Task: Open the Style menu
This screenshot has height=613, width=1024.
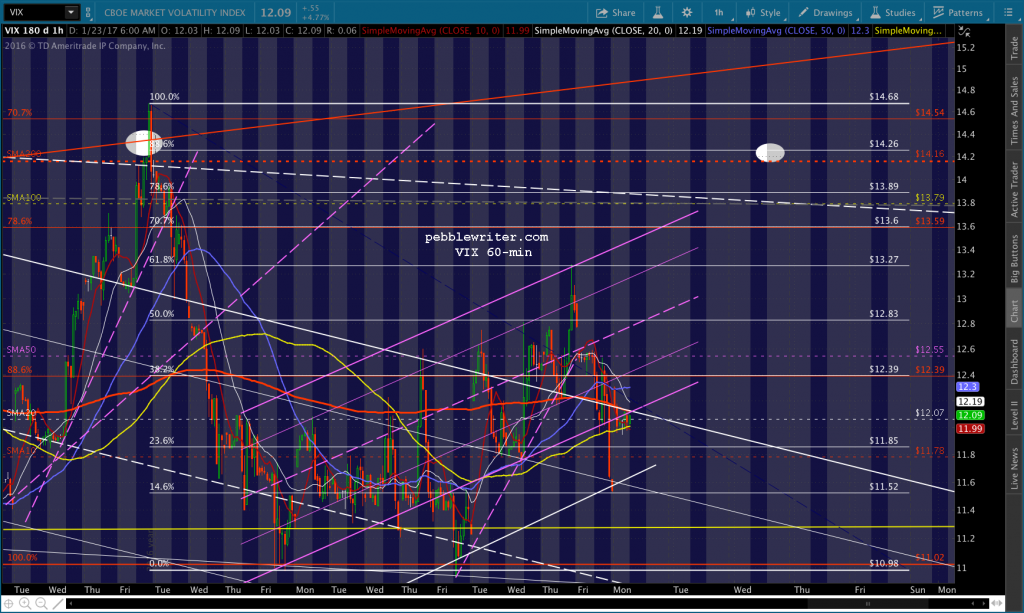Action: coord(763,12)
